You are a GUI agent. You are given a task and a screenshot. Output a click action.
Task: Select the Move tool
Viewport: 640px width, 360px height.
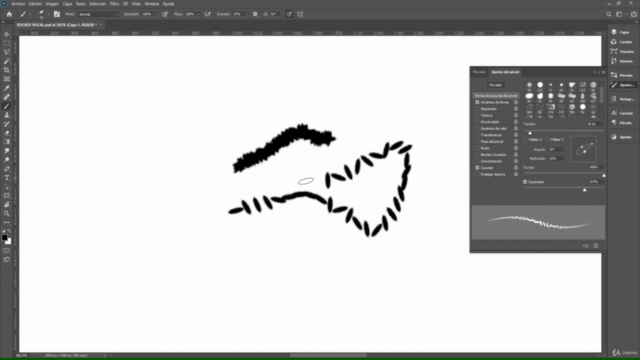click(7, 34)
